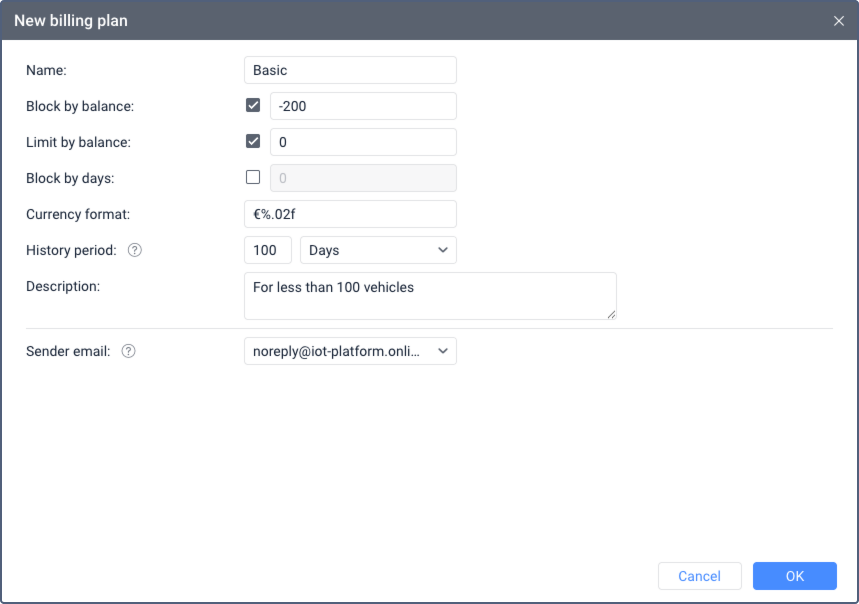Expand the Sender email dropdown
This screenshot has width=859, height=604.
coord(350,351)
